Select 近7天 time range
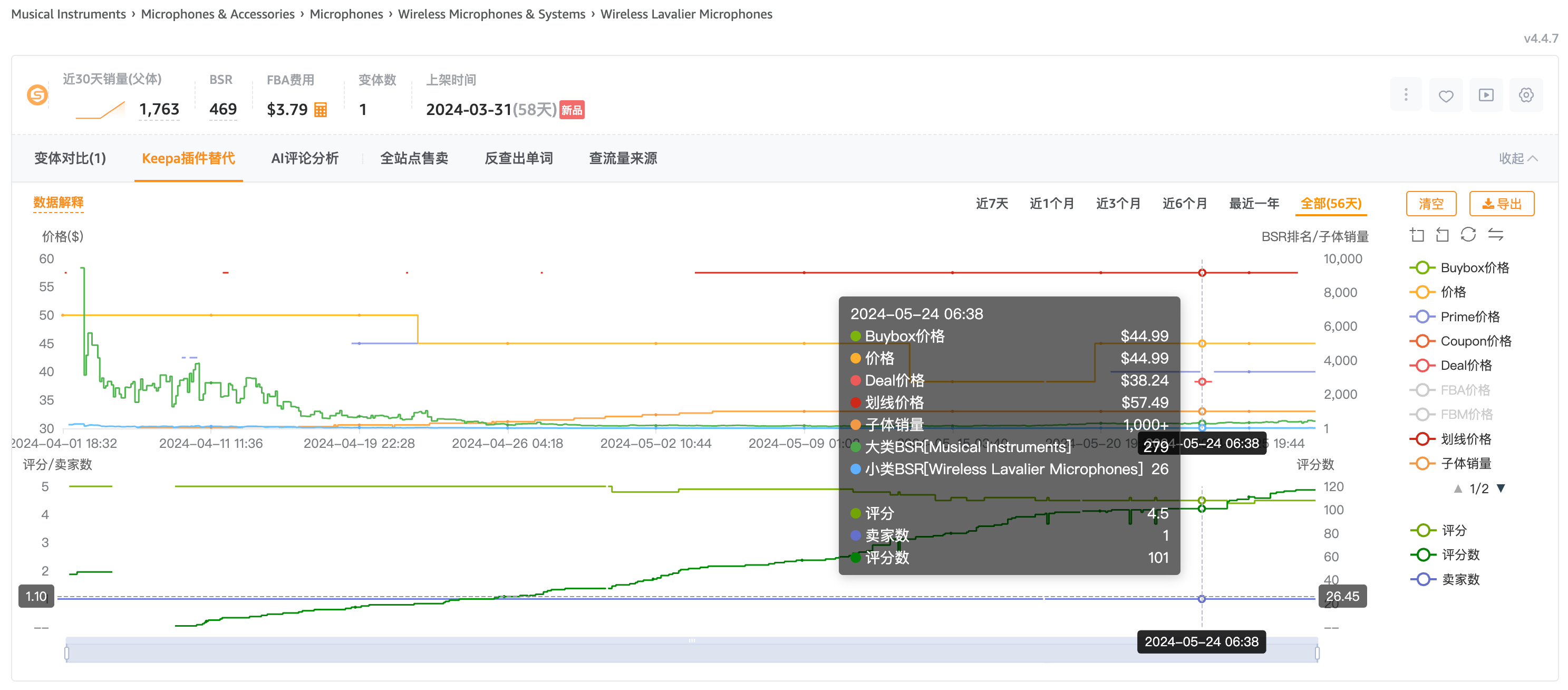 click(x=992, y=204)
